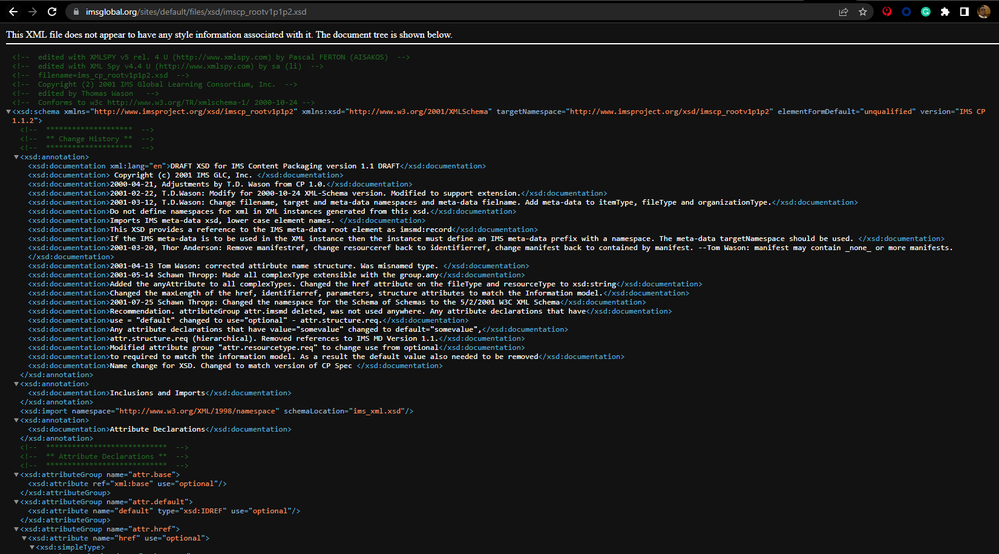Collapse the attr.href attributeGroup node
This screenshot has height=554, width=999.
(17, 529)
